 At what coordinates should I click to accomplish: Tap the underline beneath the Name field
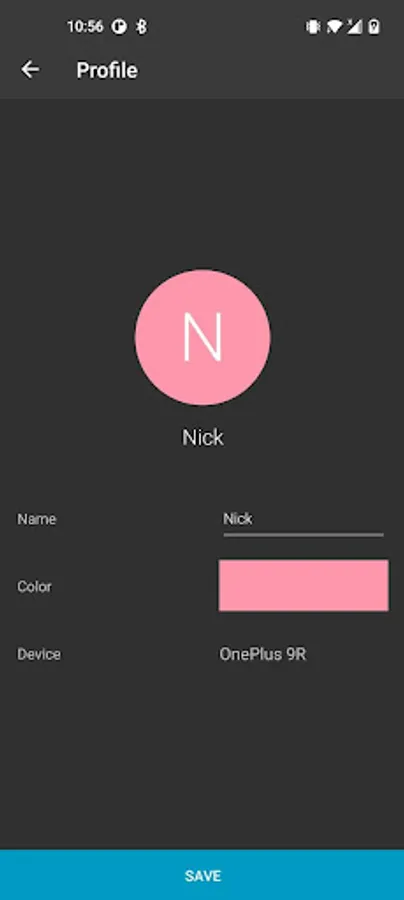(x=303, y=535)
